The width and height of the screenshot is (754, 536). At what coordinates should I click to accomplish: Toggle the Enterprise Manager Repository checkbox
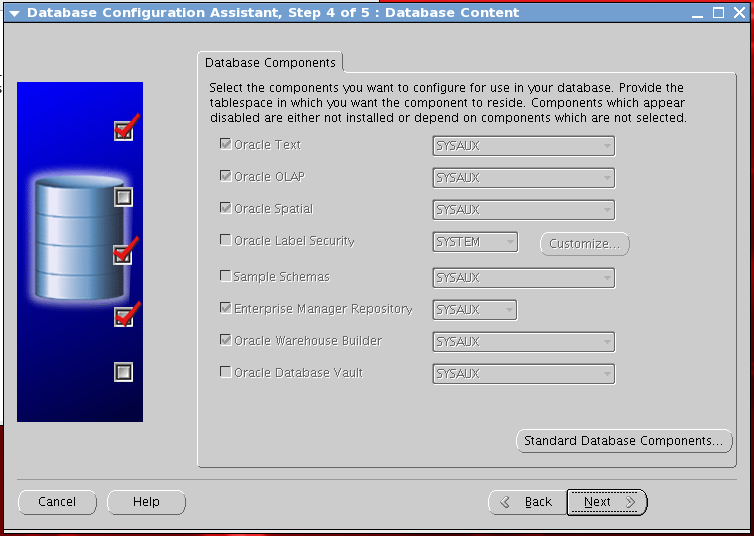226,308
